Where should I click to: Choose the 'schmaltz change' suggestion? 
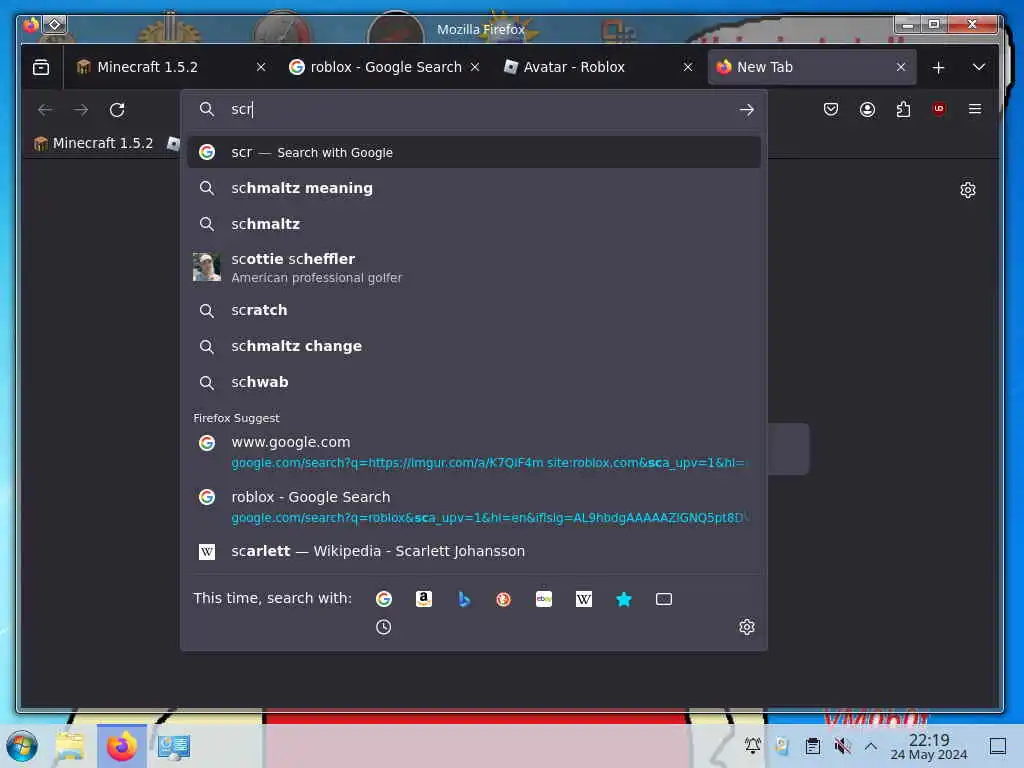click(x=474, y=346)
